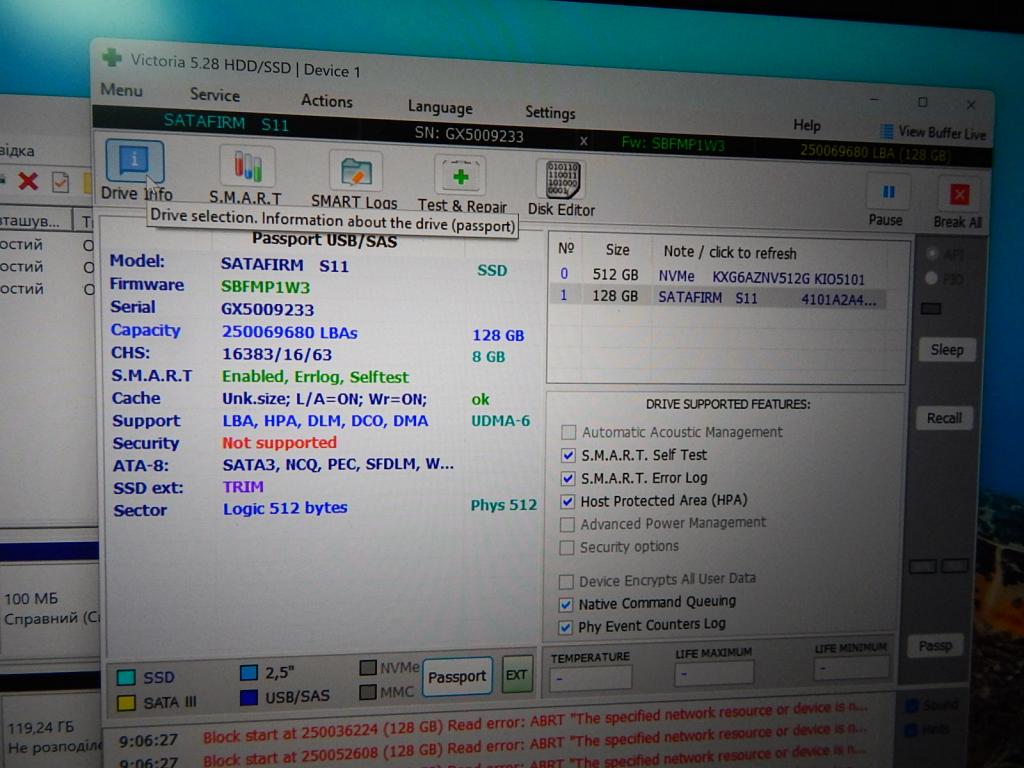Click the Passport button

456,677
